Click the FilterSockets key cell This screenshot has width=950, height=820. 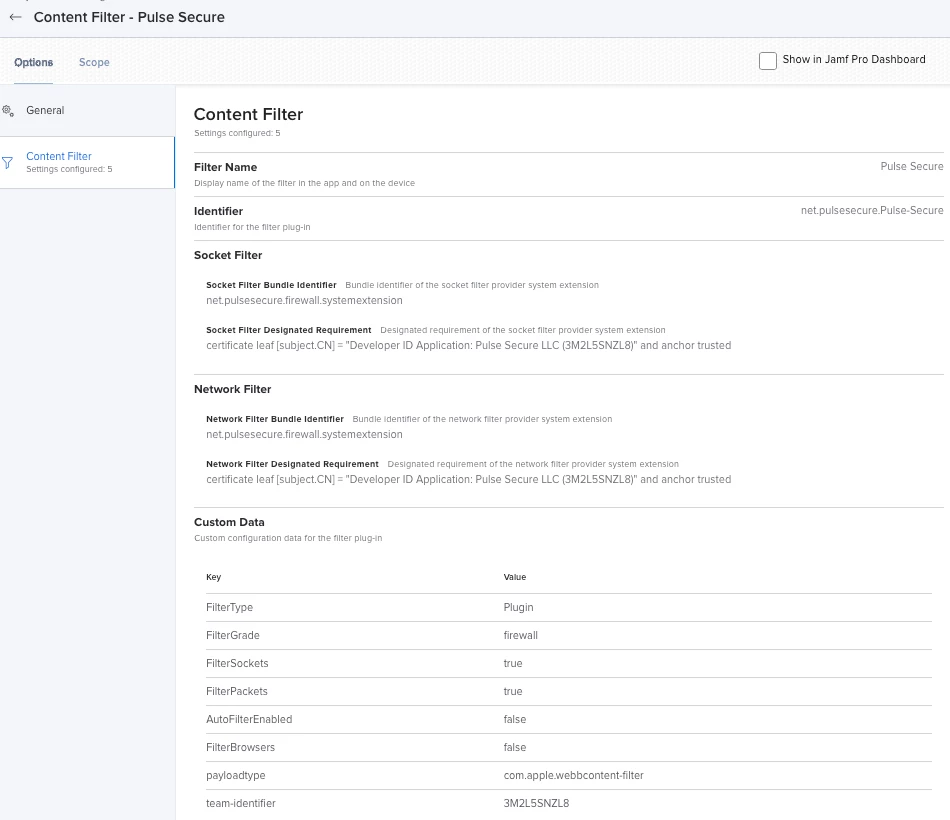[237, 663]
